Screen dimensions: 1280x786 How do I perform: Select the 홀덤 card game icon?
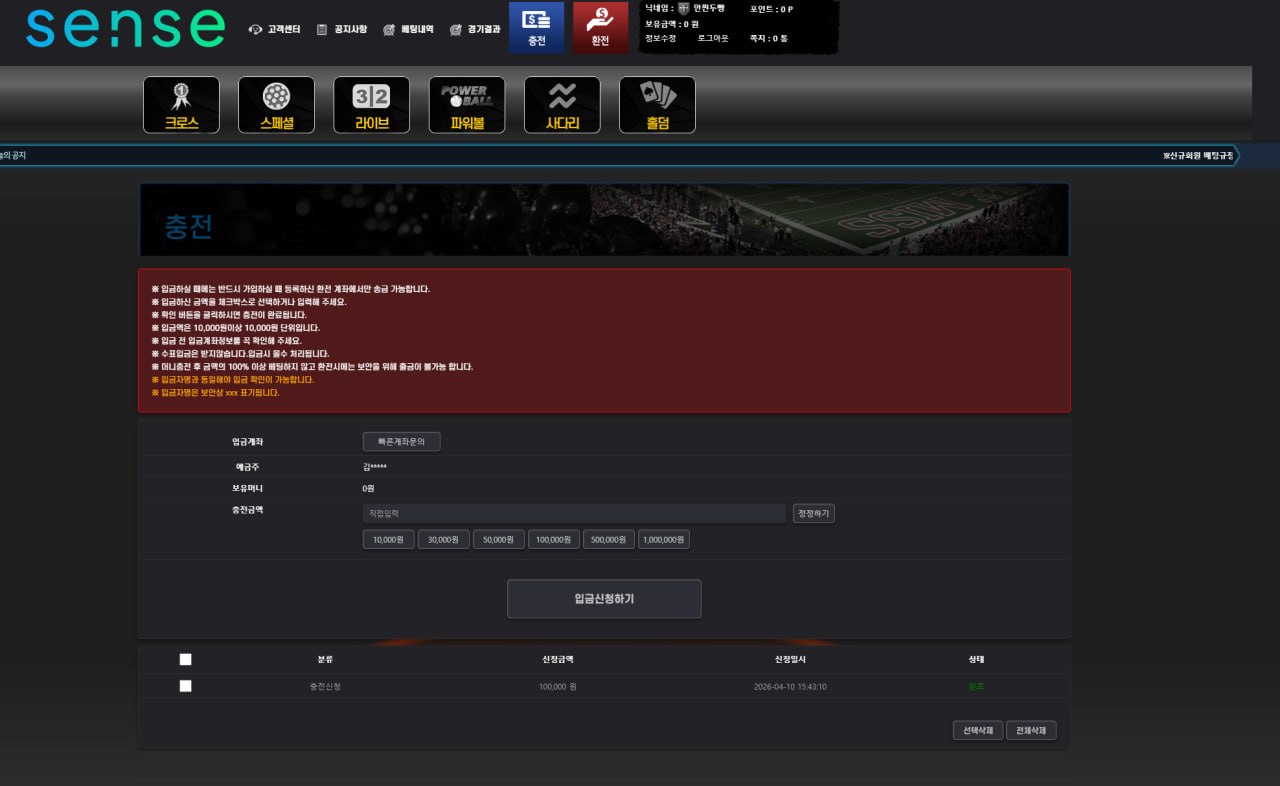(657, 105)
